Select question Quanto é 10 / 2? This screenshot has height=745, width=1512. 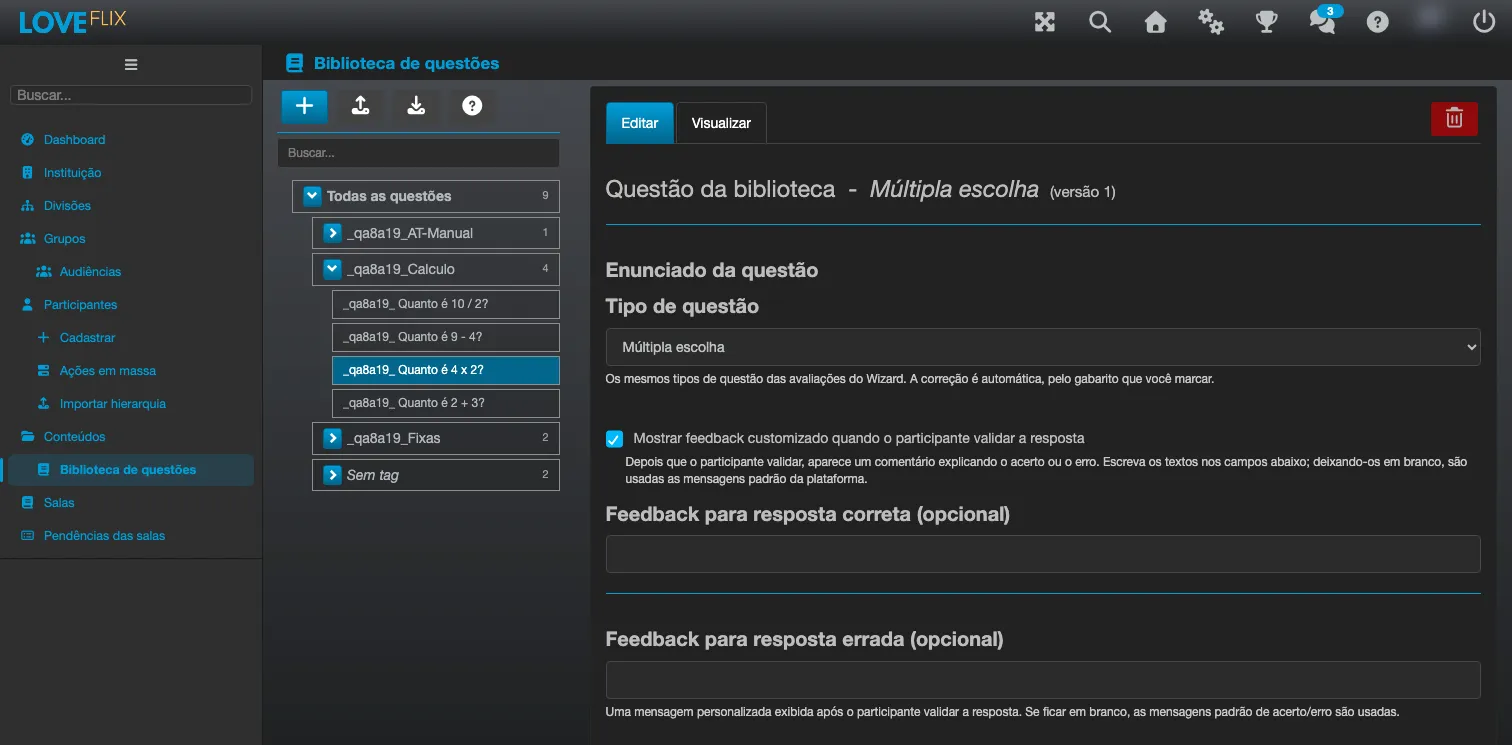(446, 304)
